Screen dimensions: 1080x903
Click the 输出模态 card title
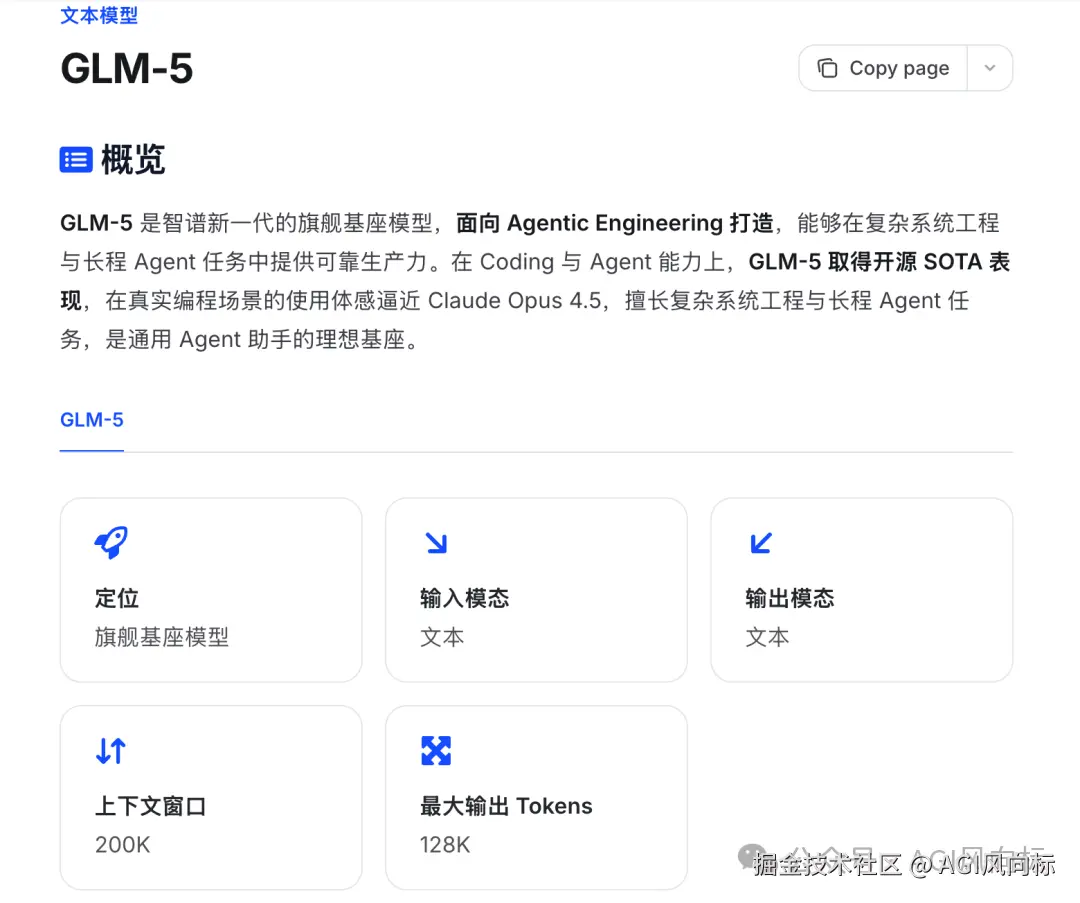point(790,598)
